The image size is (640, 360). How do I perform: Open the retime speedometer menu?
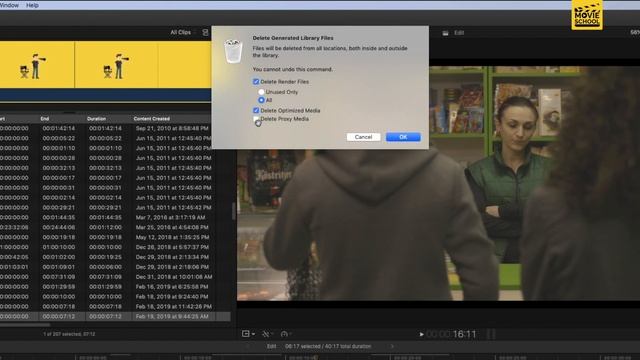tap(285, 334)
